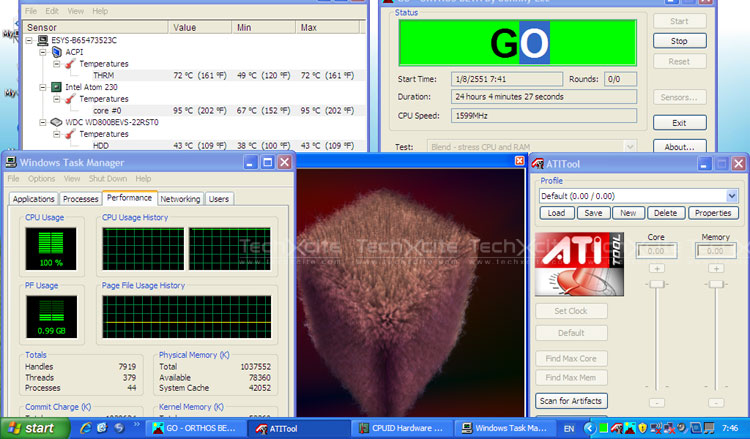
Task: Collapse the ESYS-B65473523C root node
Action: point(29,40)
